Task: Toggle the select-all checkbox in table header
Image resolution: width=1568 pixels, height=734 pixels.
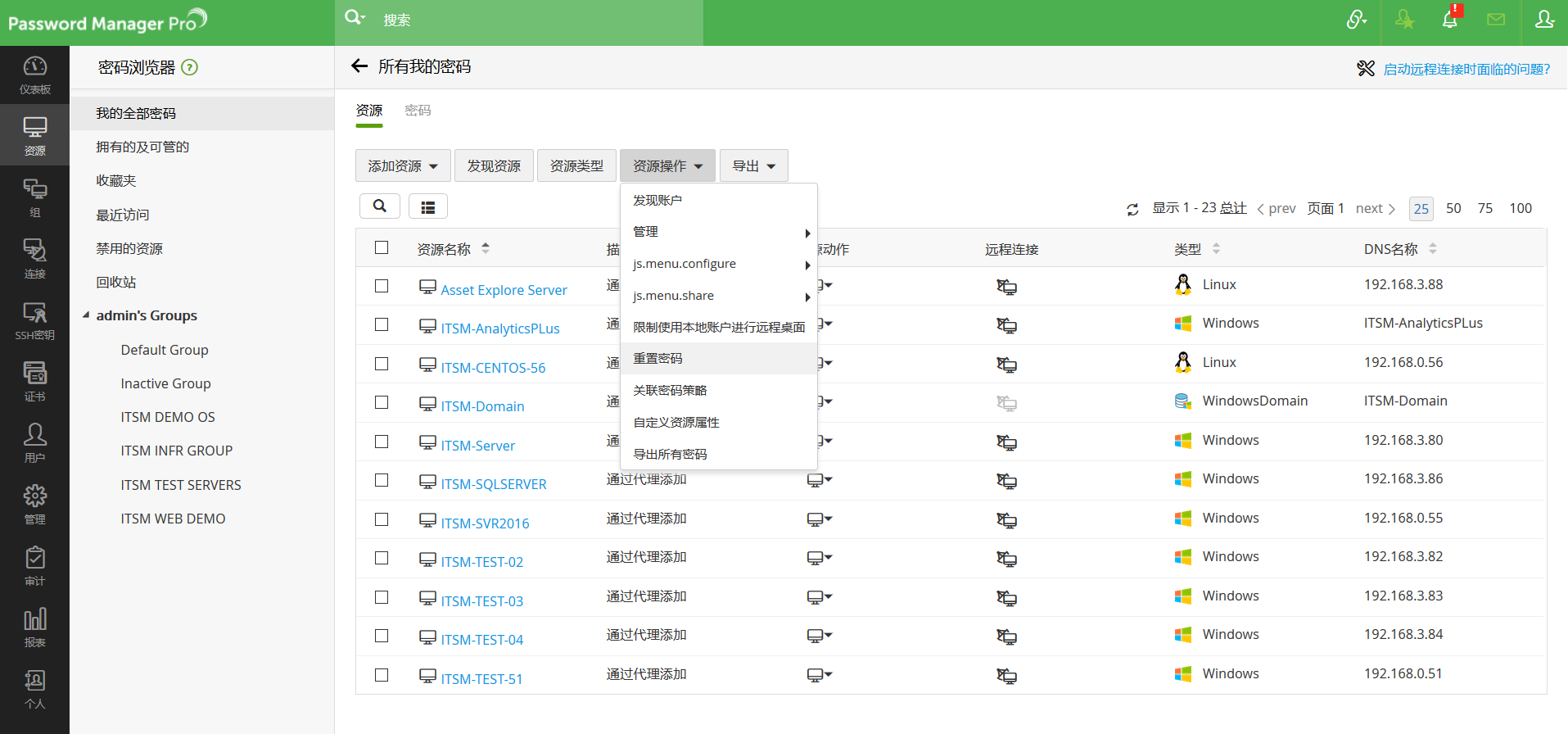Action: (x=382, y=247)
